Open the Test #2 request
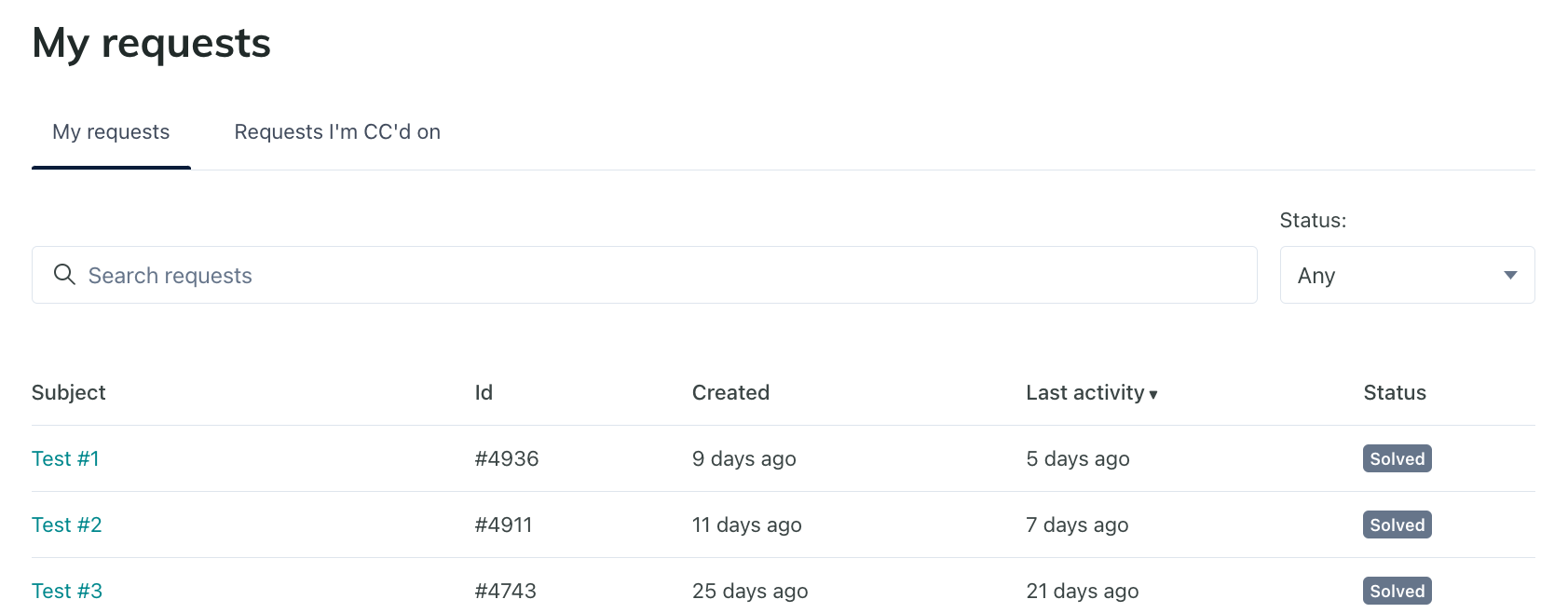The image size is (1568, 613). tap(67, 524)
